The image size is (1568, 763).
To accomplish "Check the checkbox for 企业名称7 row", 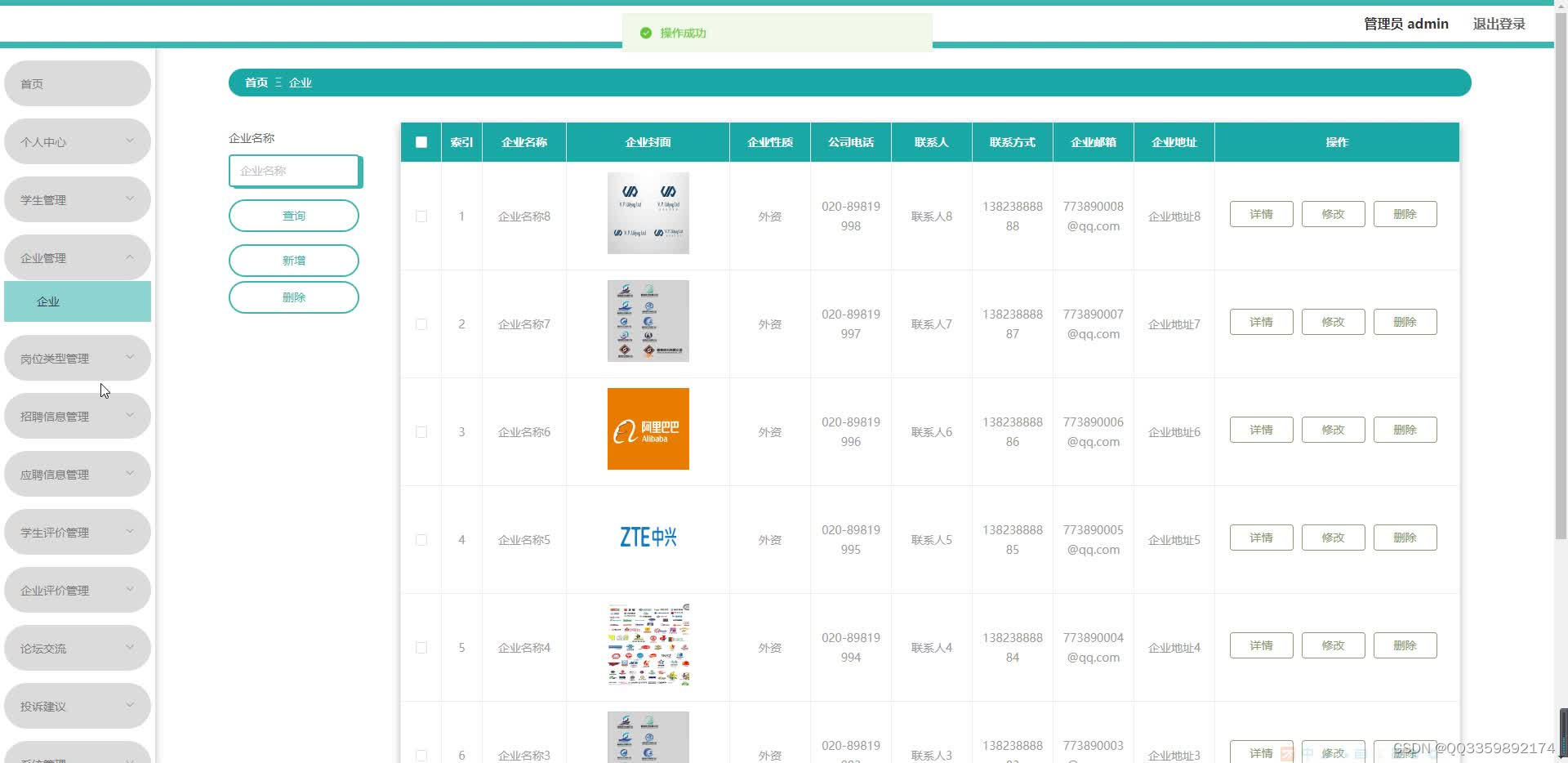I will (x=421, y=324).
